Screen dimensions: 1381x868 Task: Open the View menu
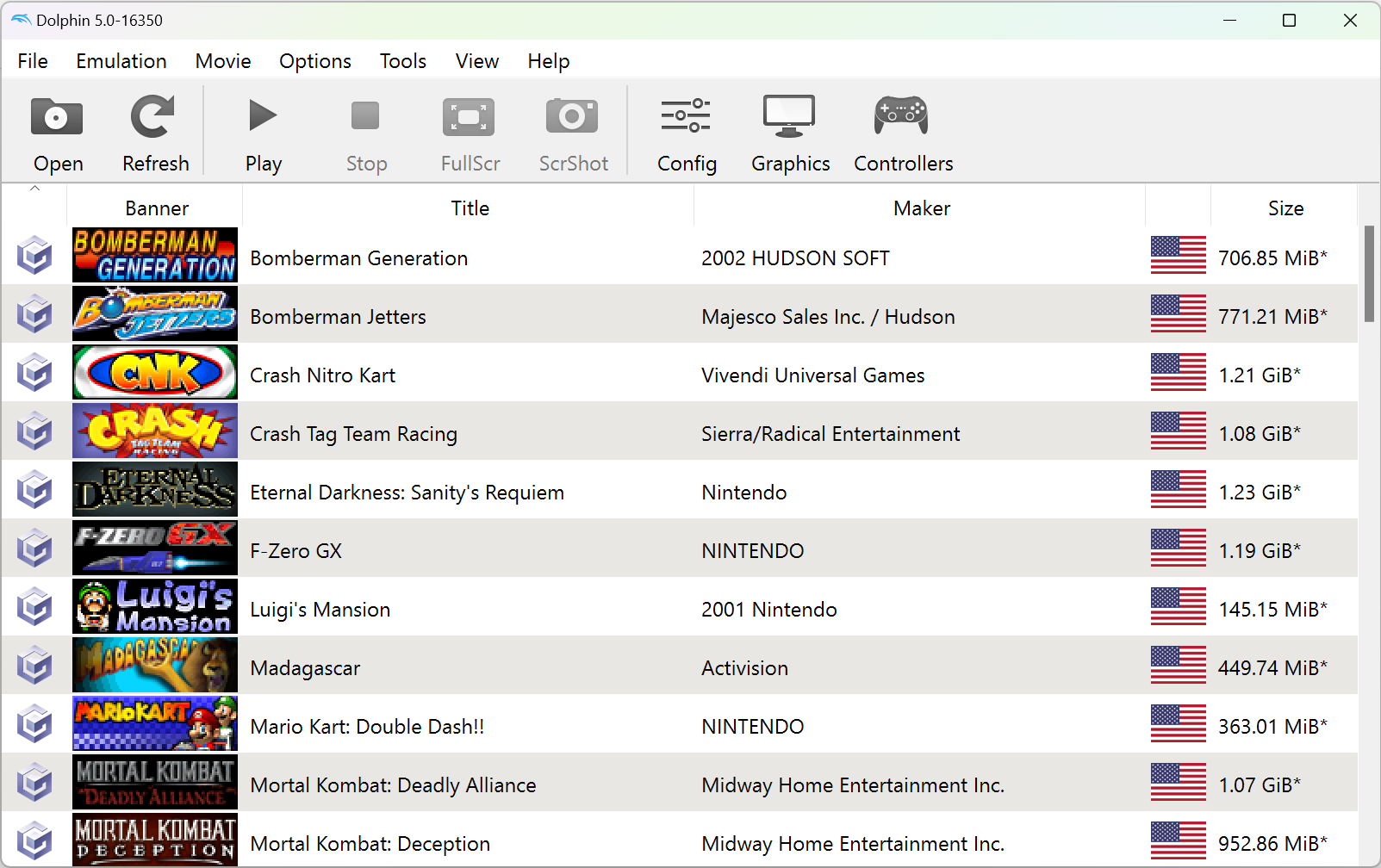477,61
